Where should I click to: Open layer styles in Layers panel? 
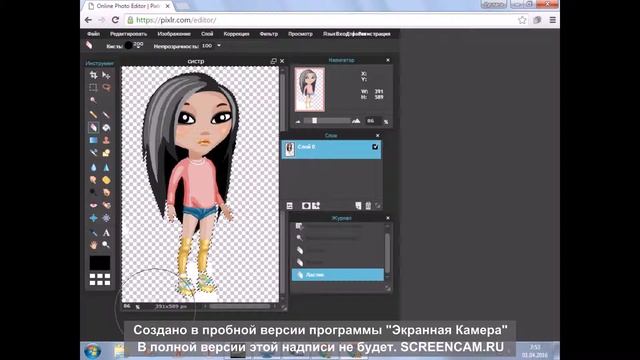point(316,206)
